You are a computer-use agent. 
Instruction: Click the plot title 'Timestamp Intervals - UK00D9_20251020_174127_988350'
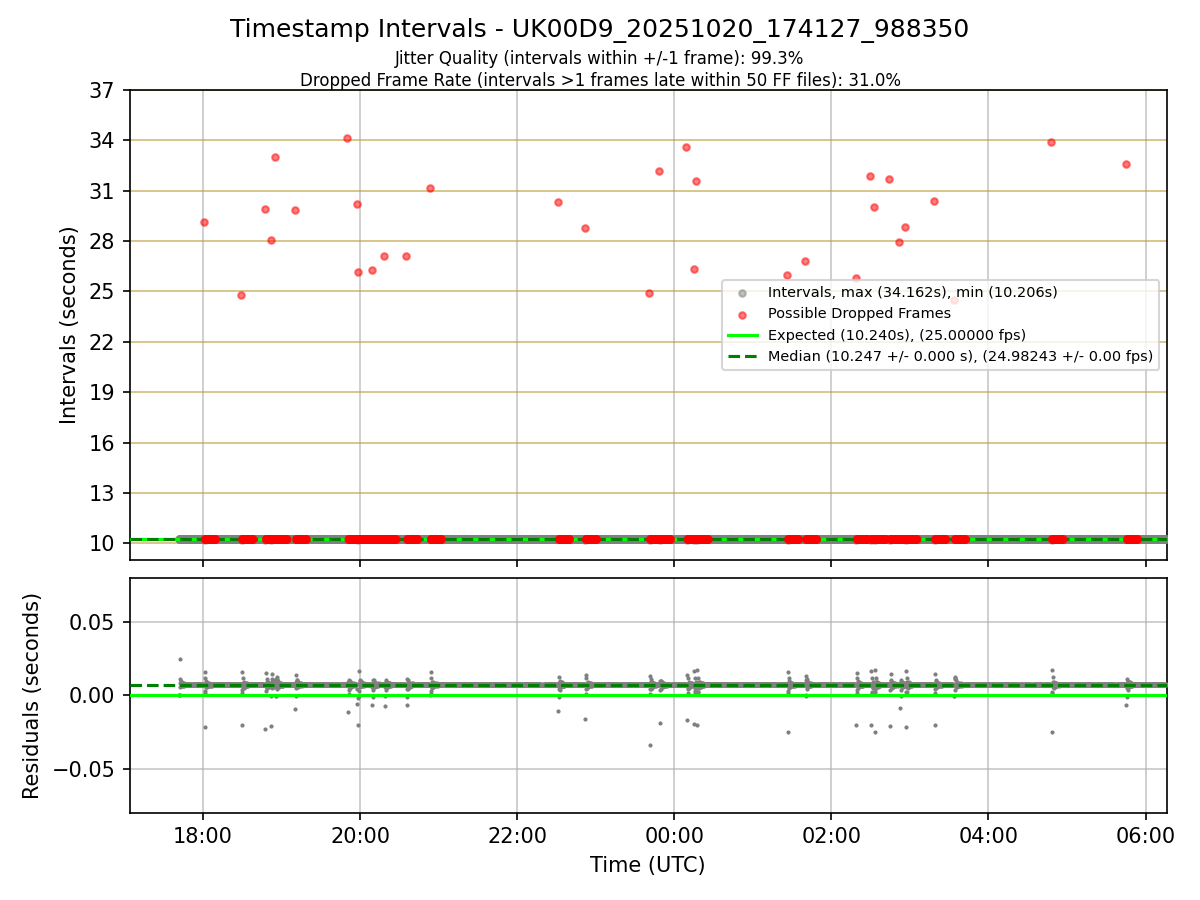[599, 29]
